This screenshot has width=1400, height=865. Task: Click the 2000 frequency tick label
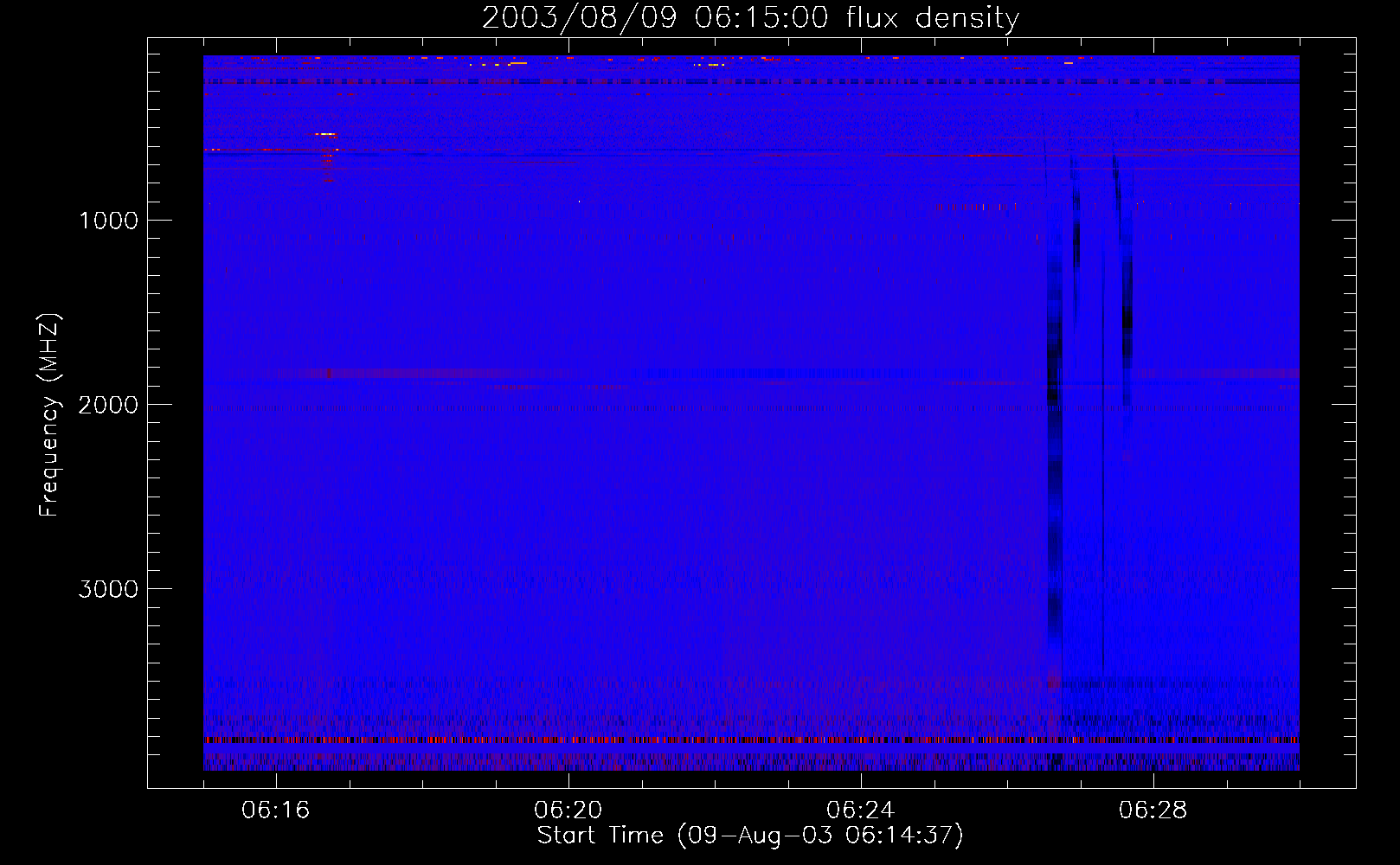pos(108,405)
